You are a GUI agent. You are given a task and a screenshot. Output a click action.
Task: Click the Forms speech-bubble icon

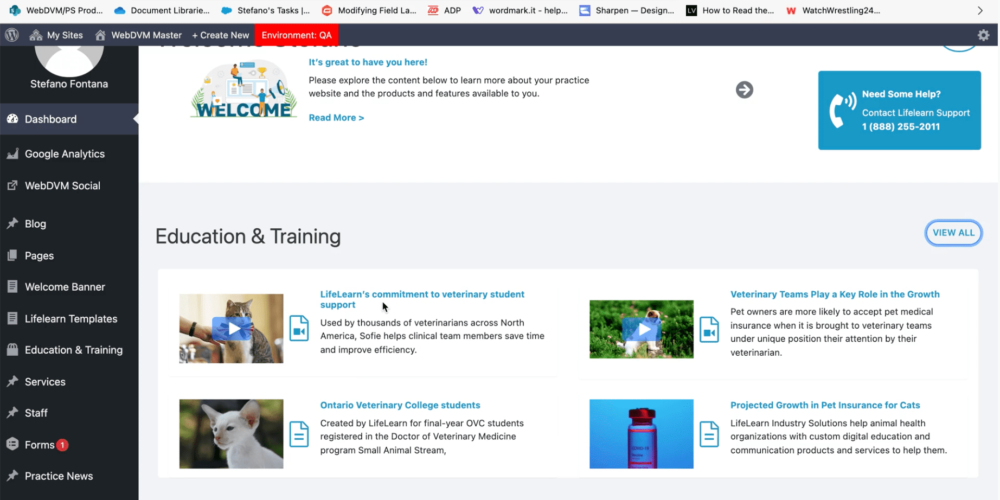[x=11, y=445]
